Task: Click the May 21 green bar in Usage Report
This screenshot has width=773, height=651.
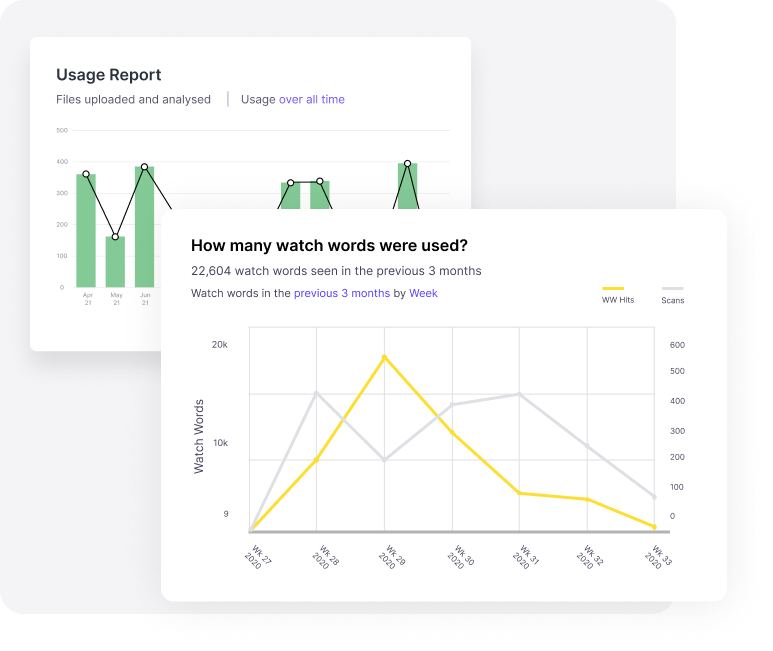Action: click(x=115, y=262)
